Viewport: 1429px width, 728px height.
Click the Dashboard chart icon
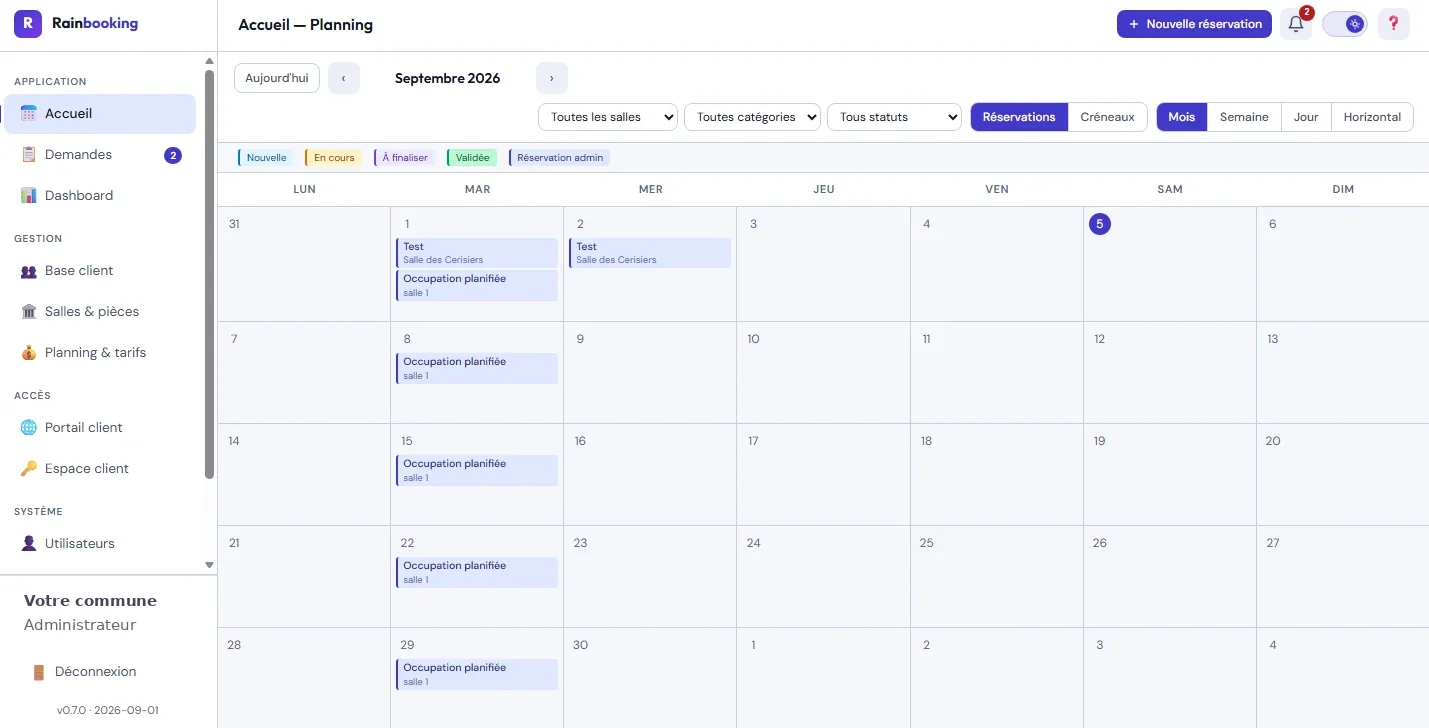click(x=29, y=196)
